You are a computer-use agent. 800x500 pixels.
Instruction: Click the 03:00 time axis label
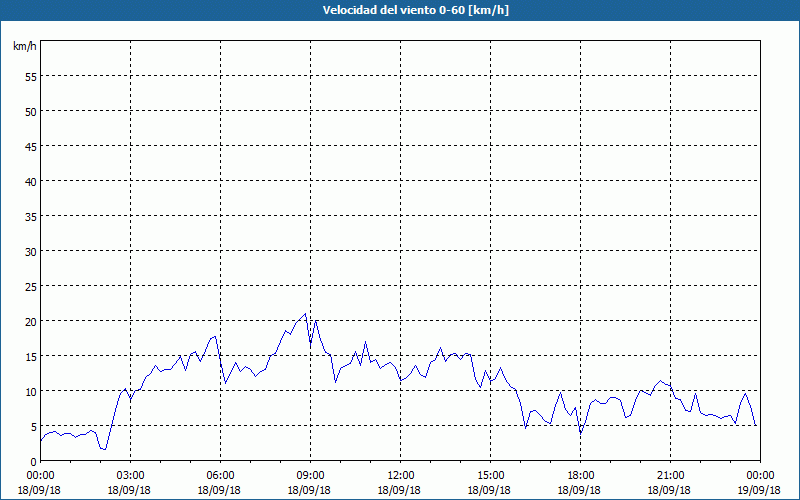[x=130, y=476]
